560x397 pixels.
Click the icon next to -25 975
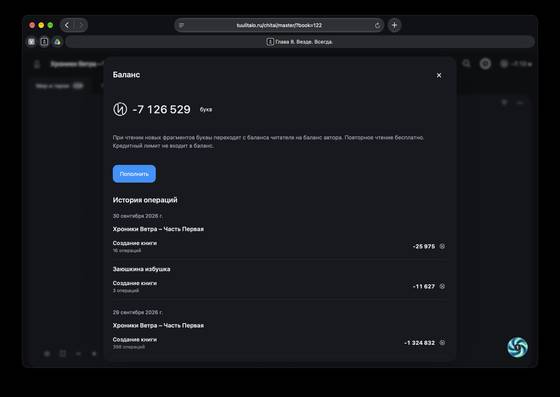[x=442, y=246]
